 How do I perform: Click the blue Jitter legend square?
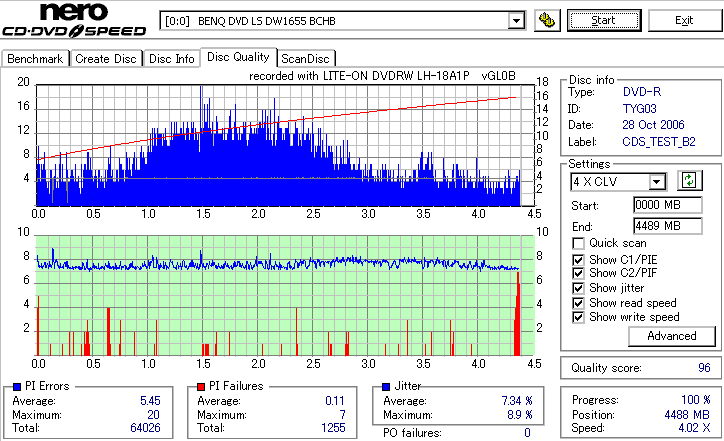pos(386,387)
